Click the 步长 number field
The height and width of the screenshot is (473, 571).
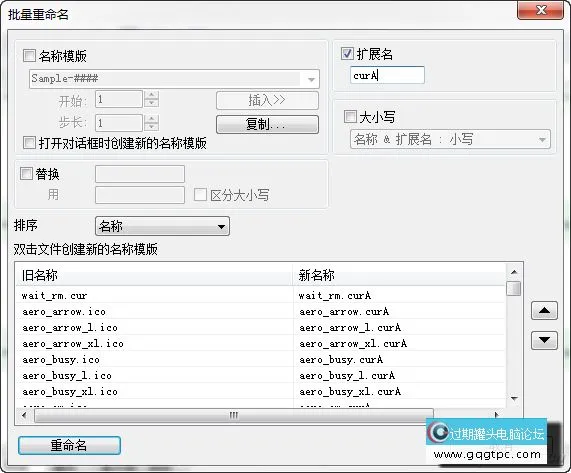(119, 123)
